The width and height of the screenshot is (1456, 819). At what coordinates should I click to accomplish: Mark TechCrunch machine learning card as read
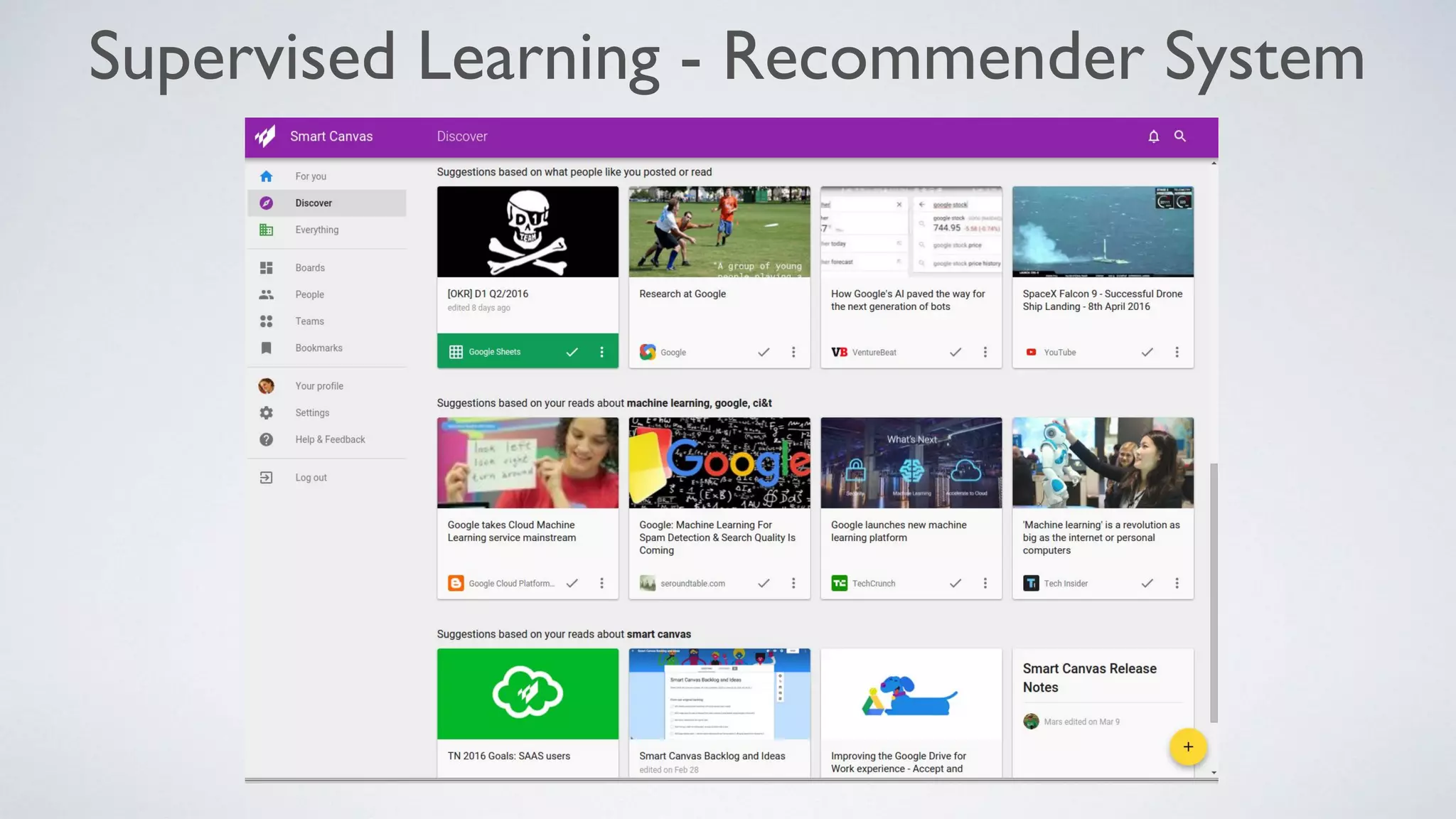click(x=955, y=583)
